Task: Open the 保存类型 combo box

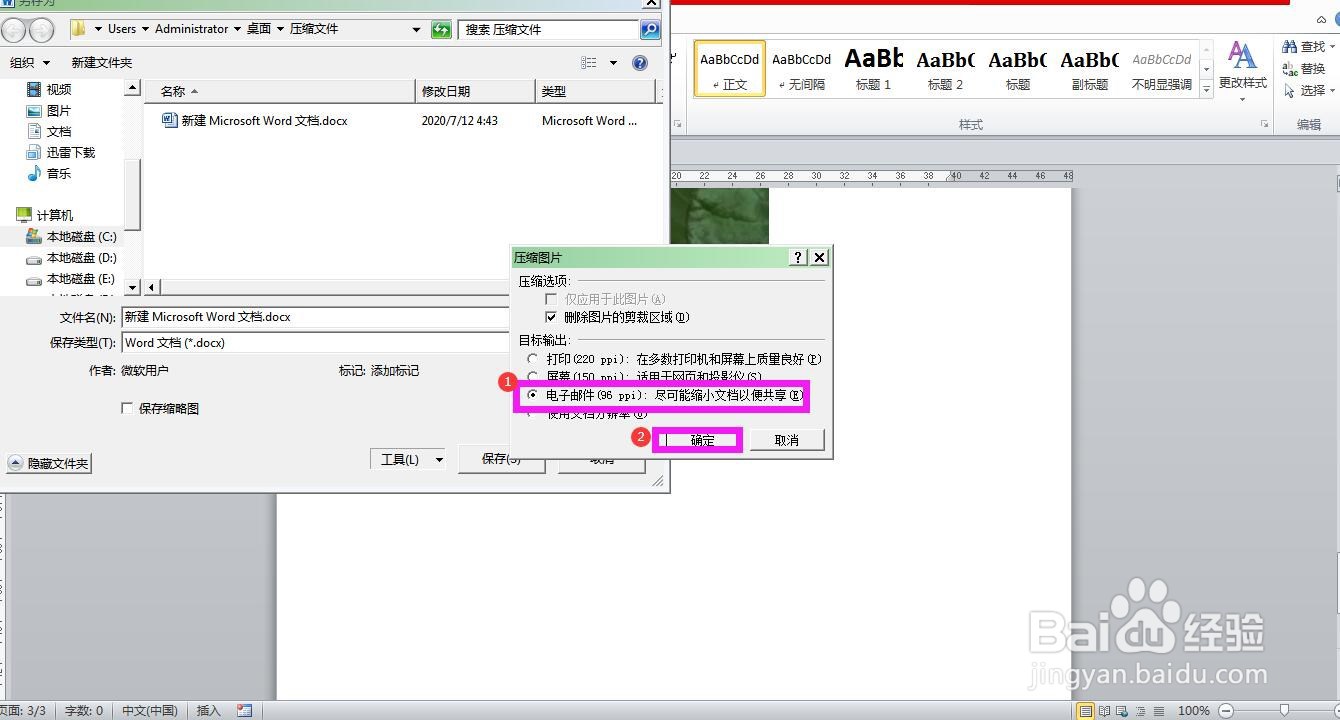Action: click(316, 342)
